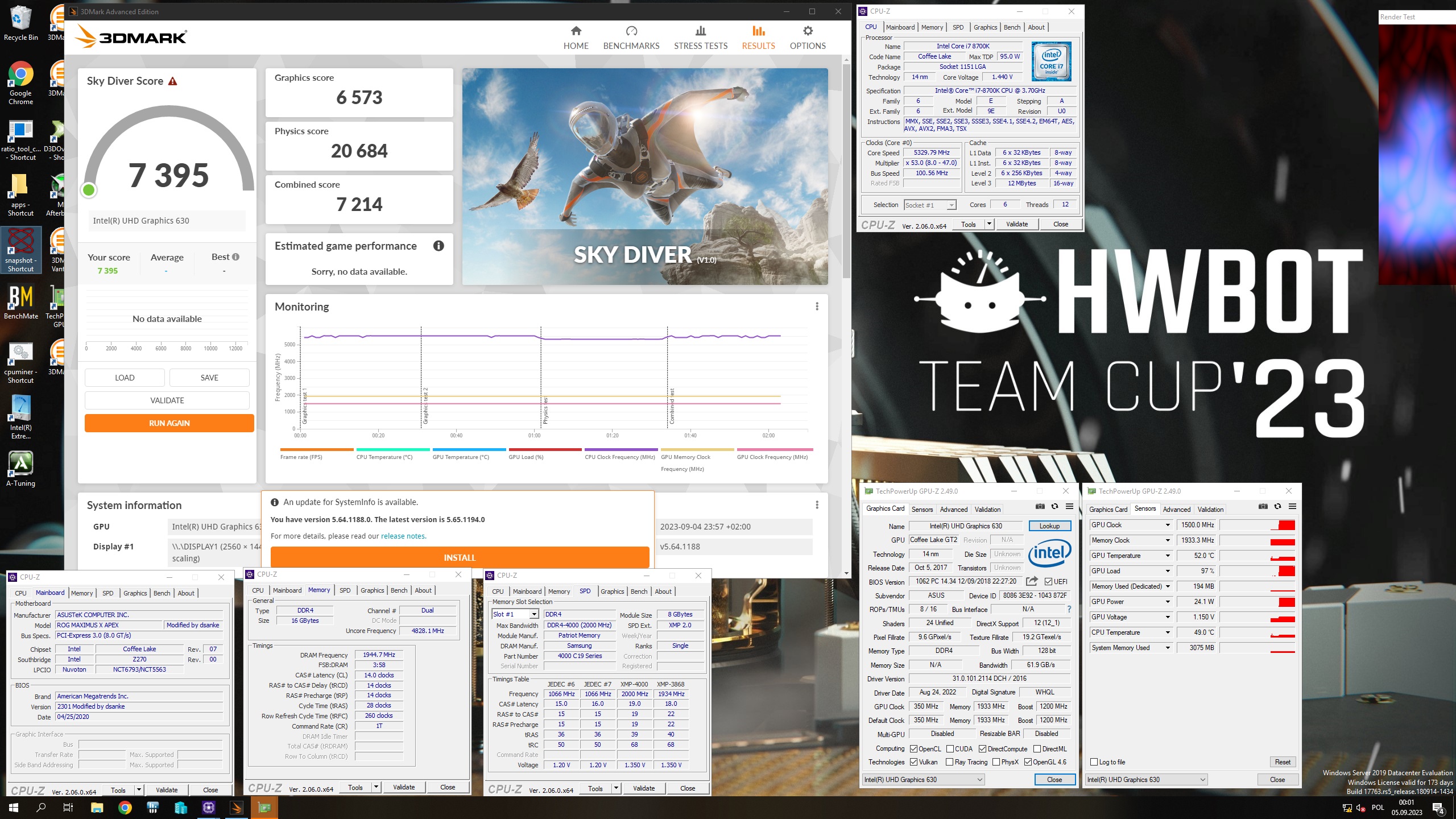Viewport: 1456px width, 819px height.
Task: Open cpuminer Shortcut desktop icon
Action: click(x=21, y=362)
